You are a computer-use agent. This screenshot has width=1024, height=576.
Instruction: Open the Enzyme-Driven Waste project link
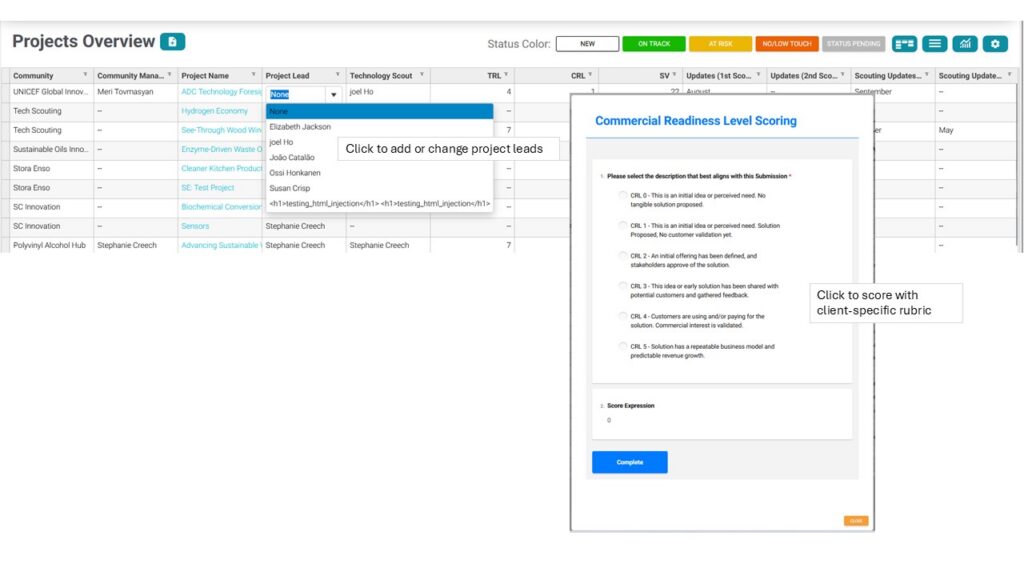pyautogui.click(x=221, y=150)
